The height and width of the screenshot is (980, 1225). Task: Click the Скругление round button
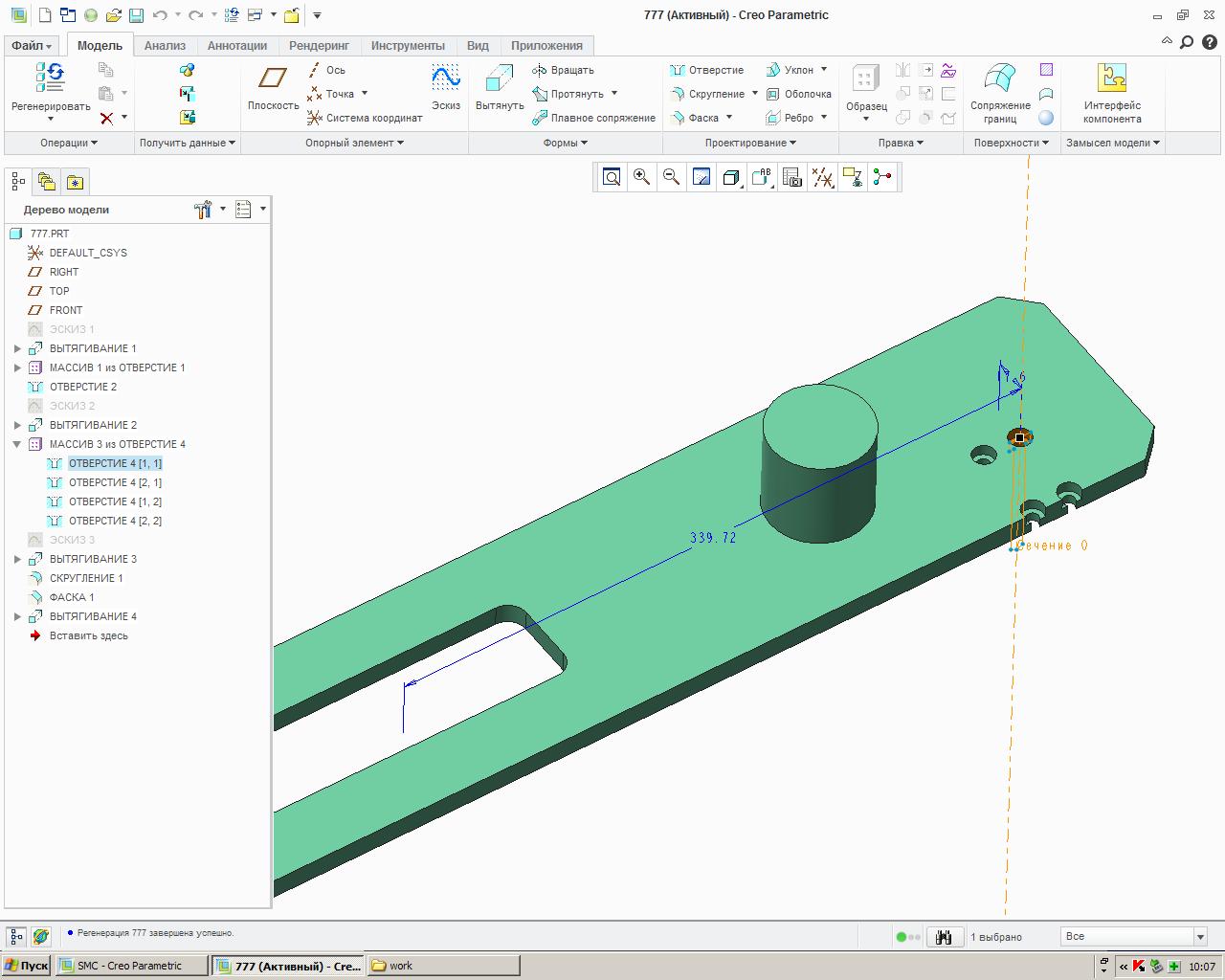pyautogui.click(x=708, y=94)
